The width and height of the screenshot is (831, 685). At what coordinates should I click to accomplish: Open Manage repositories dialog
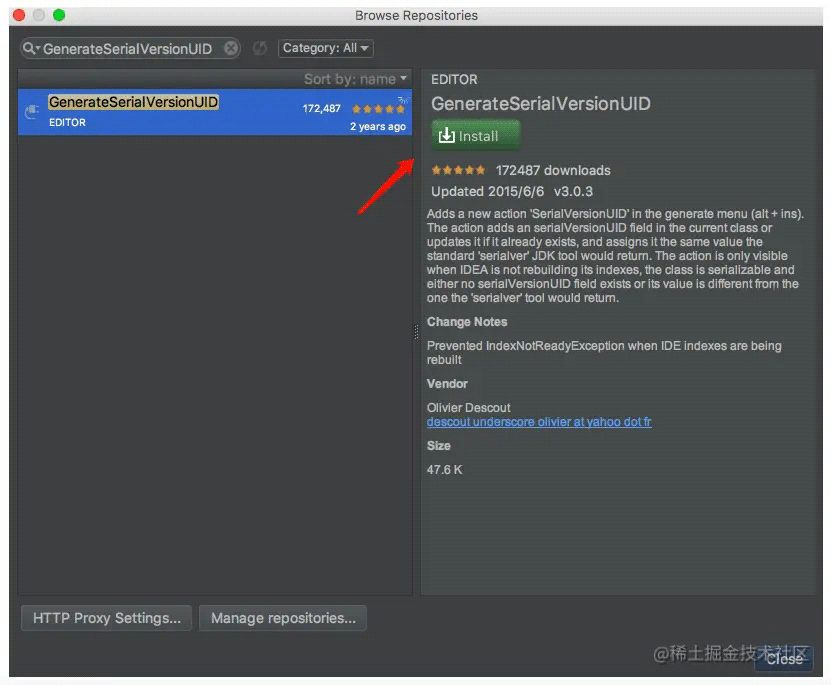pyautogui.click(x=283, y=618)
